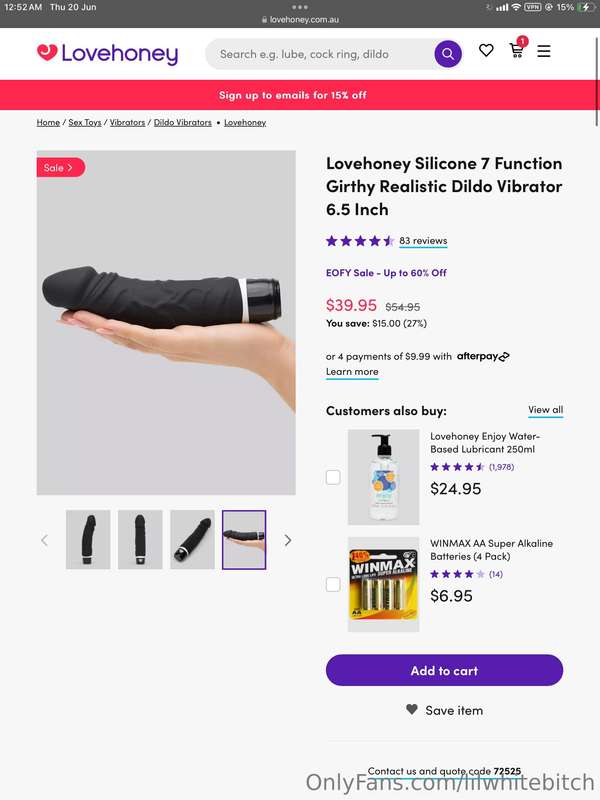Viewport: 600px width, 800px height.
Task: Show previous thumbnails with left chevron
Action: [44, 540]
